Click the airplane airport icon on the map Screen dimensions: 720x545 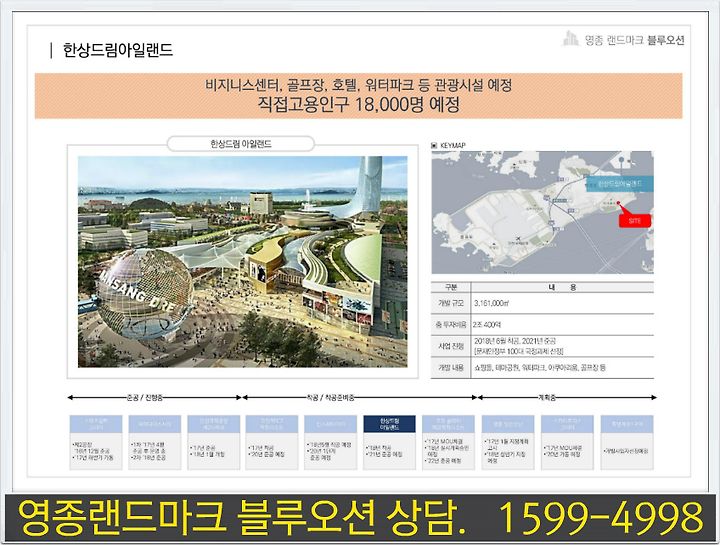pos(518,238)
